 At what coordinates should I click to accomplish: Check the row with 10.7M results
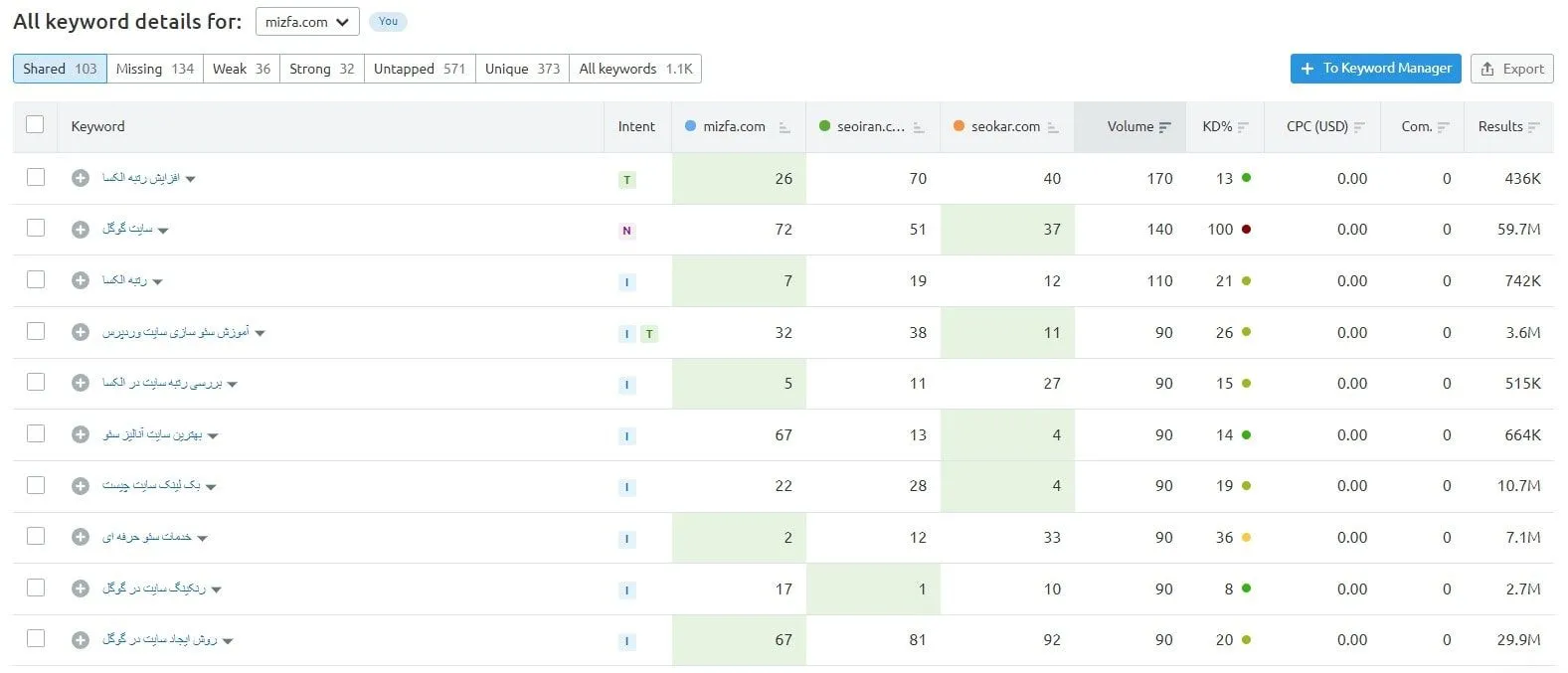click(36, 484)
